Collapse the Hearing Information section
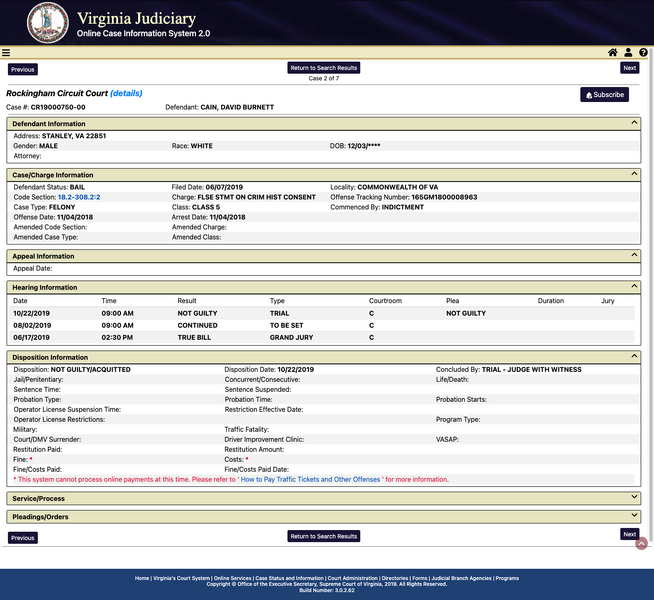654x600 pixels. coord(634,286)
